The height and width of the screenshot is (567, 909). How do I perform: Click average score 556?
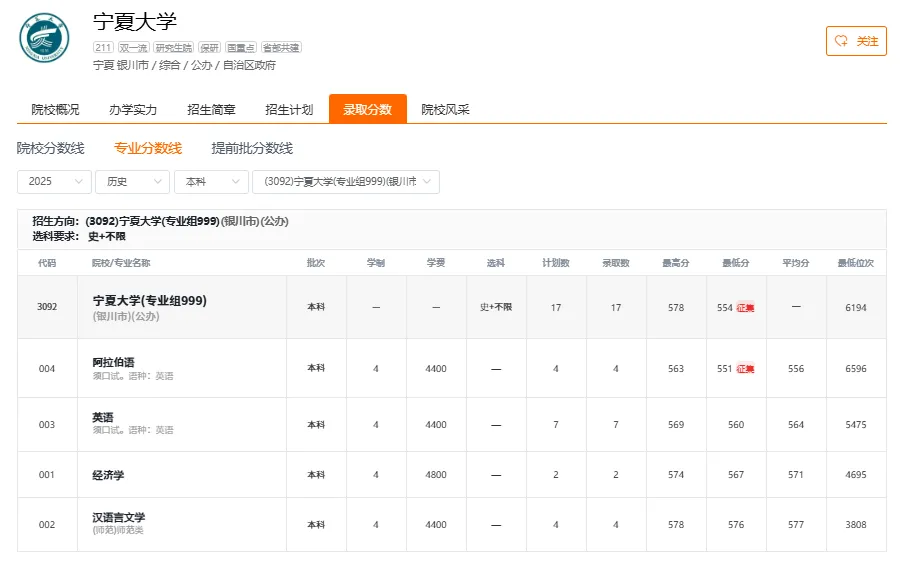pos(796,369)
